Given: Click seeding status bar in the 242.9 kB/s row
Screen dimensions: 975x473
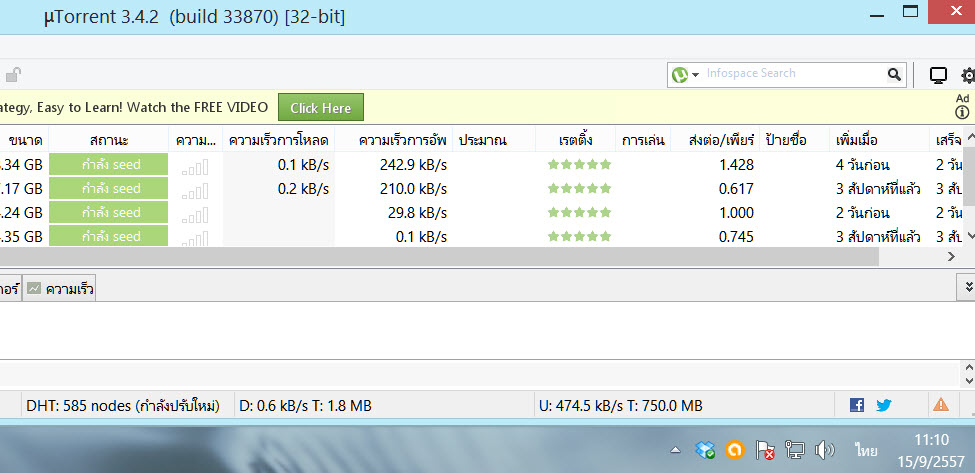Looking at the screenshot, I should pos(109,165).
